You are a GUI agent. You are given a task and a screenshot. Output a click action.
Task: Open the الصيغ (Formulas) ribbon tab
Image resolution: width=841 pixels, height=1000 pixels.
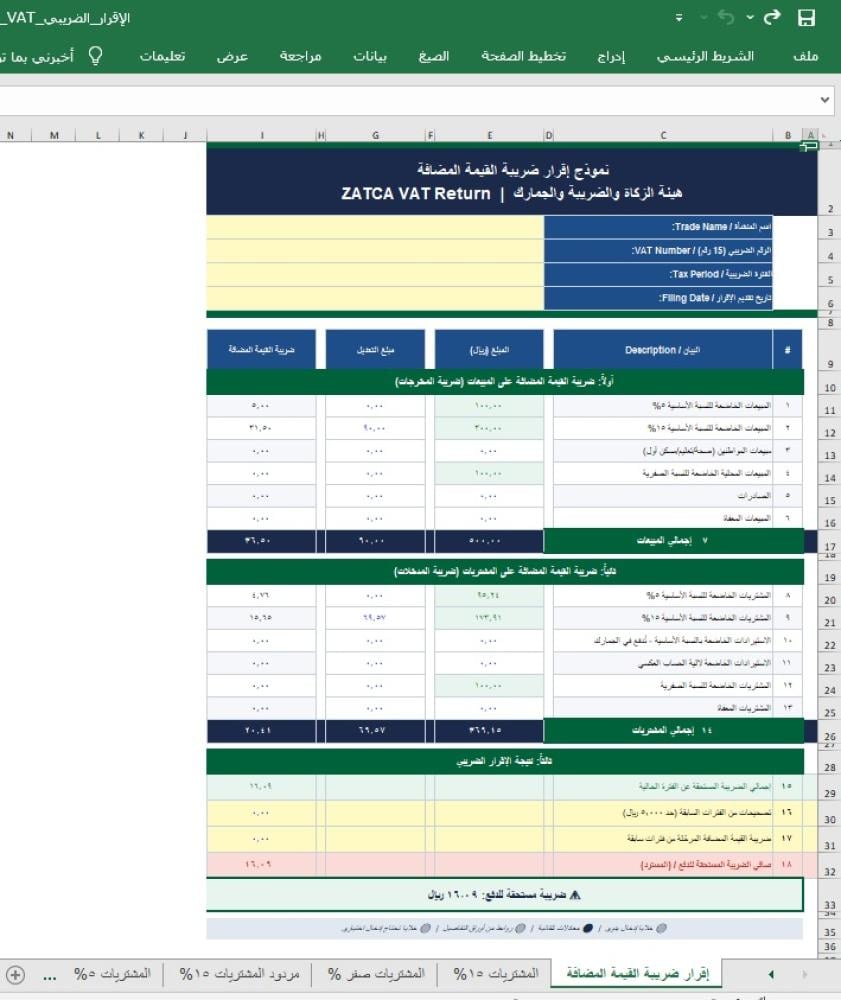[x=433, y=56]
